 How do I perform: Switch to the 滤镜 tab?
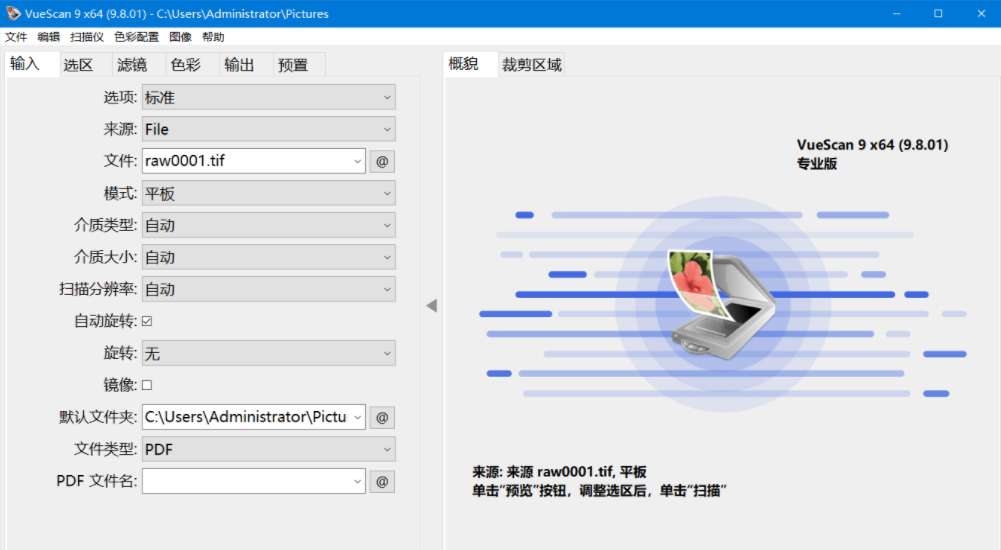tap(132, 65)
